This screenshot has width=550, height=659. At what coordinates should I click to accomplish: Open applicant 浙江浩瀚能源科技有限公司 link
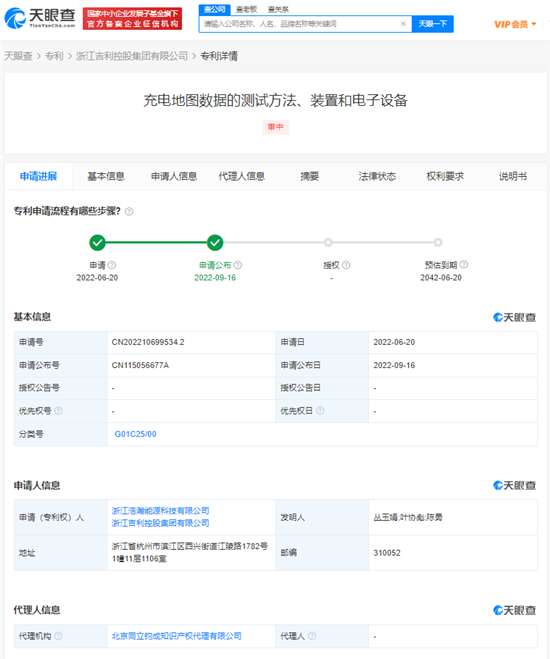[x=161, y=511]
